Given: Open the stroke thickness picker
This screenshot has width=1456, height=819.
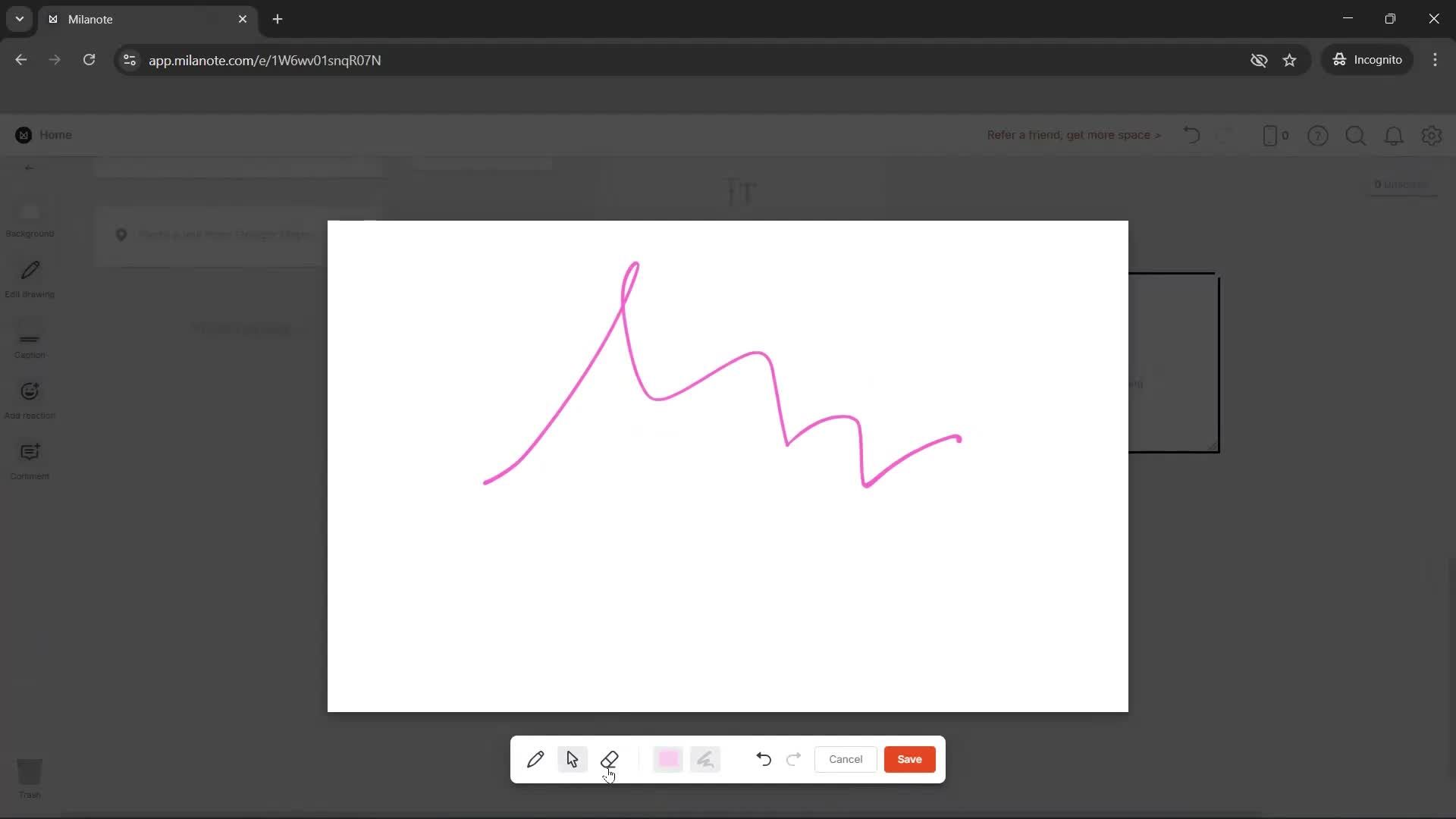Looking at the screenshot, I should pyautogui.click(x=705, y=759).
